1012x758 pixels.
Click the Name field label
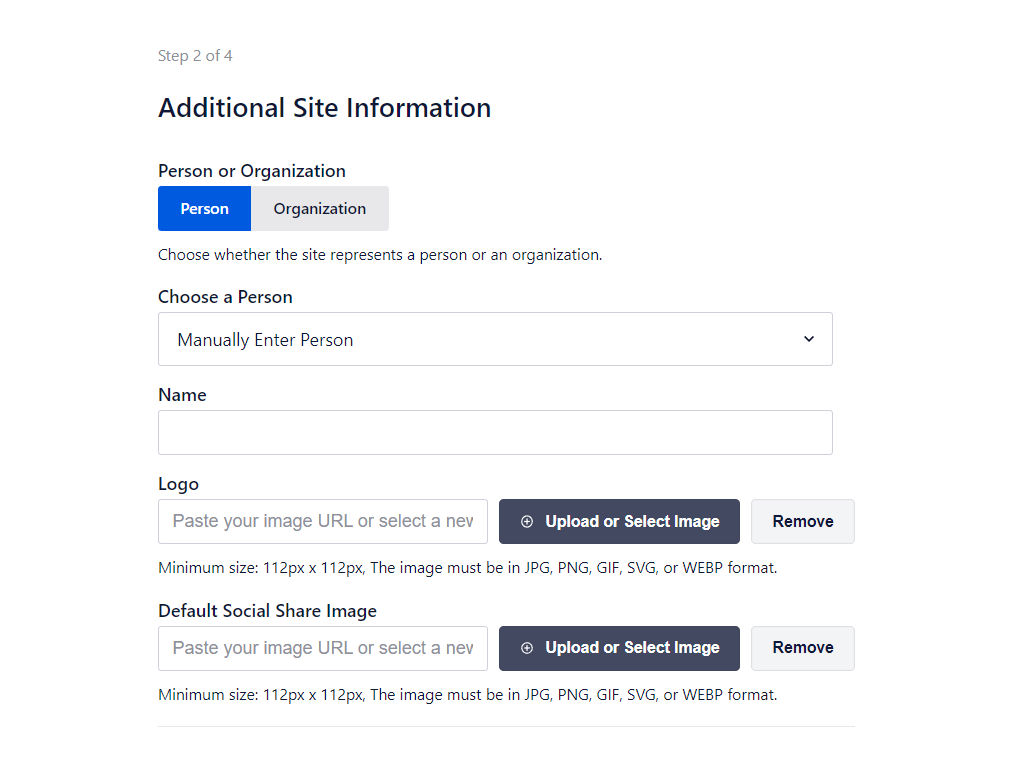[x=182, y=395]
